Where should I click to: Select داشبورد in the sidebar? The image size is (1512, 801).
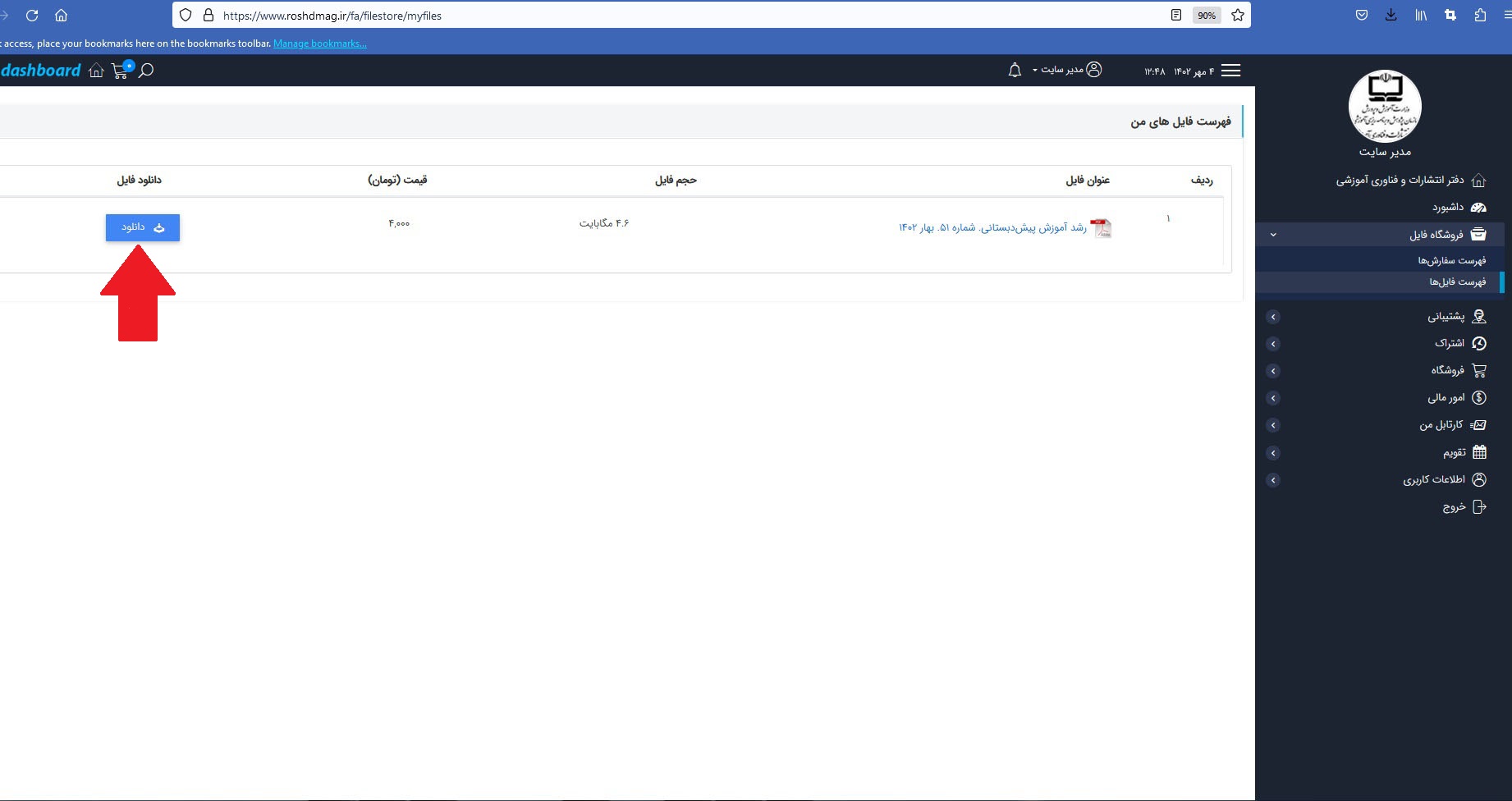pos(1448,208)
